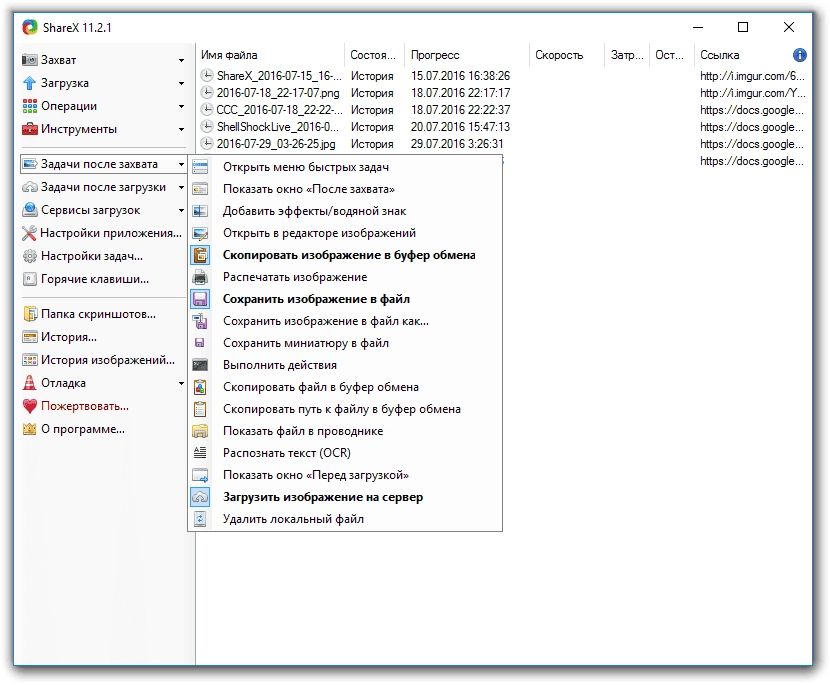The width and height of the screenshot is (830, 685).
Task: Disable Скопировать изображение в буфер обмена task
Action: tap(344, 255)
